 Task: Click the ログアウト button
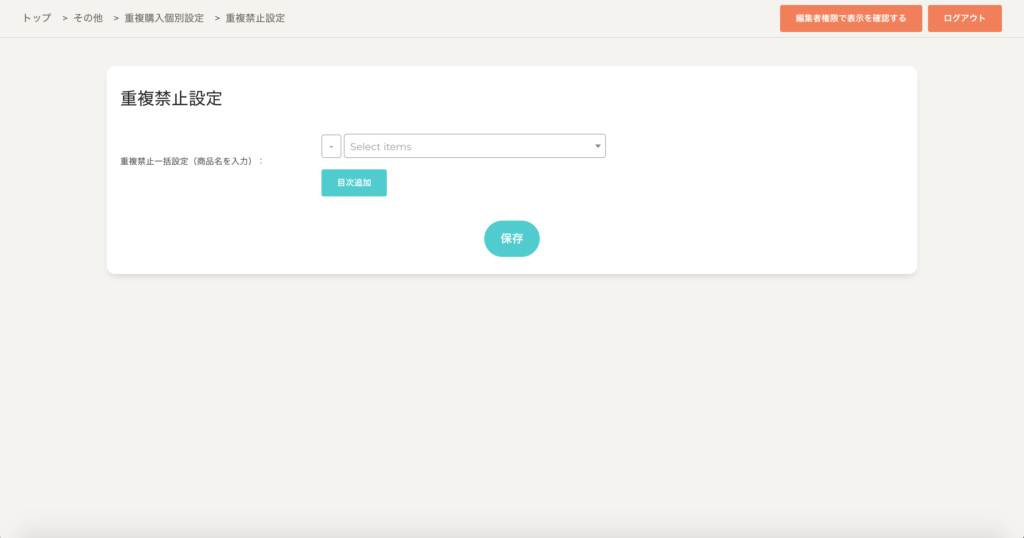(x=964, y=18)
